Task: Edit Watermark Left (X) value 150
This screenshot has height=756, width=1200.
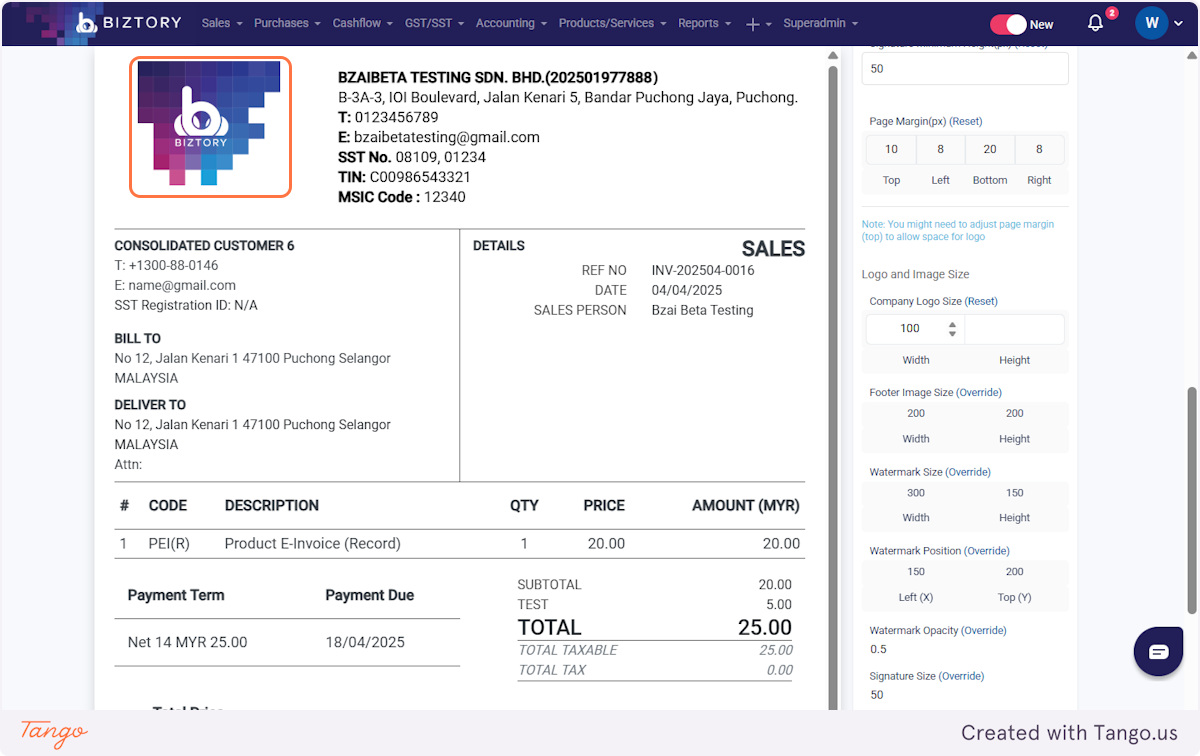Action: [916, 572]
